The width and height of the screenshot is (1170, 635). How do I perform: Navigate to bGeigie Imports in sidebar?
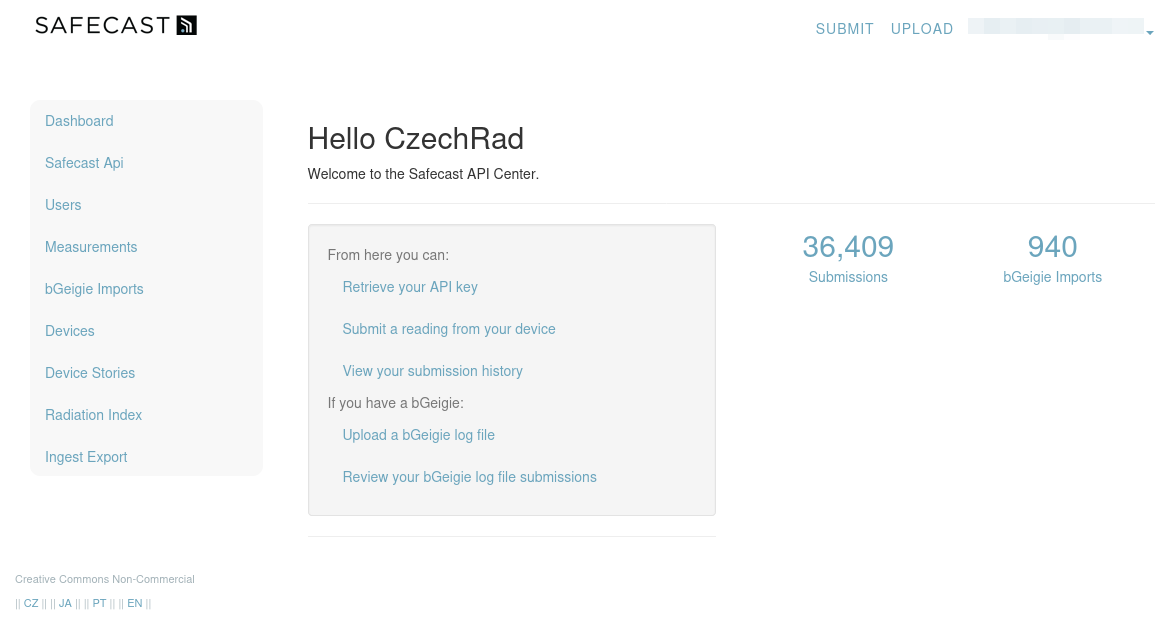point(94,289)
